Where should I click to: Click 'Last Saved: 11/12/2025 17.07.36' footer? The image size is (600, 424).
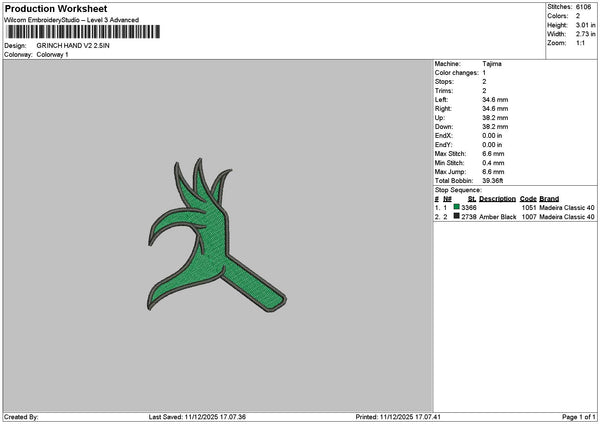pyautogui.click(x=197, y=417)
